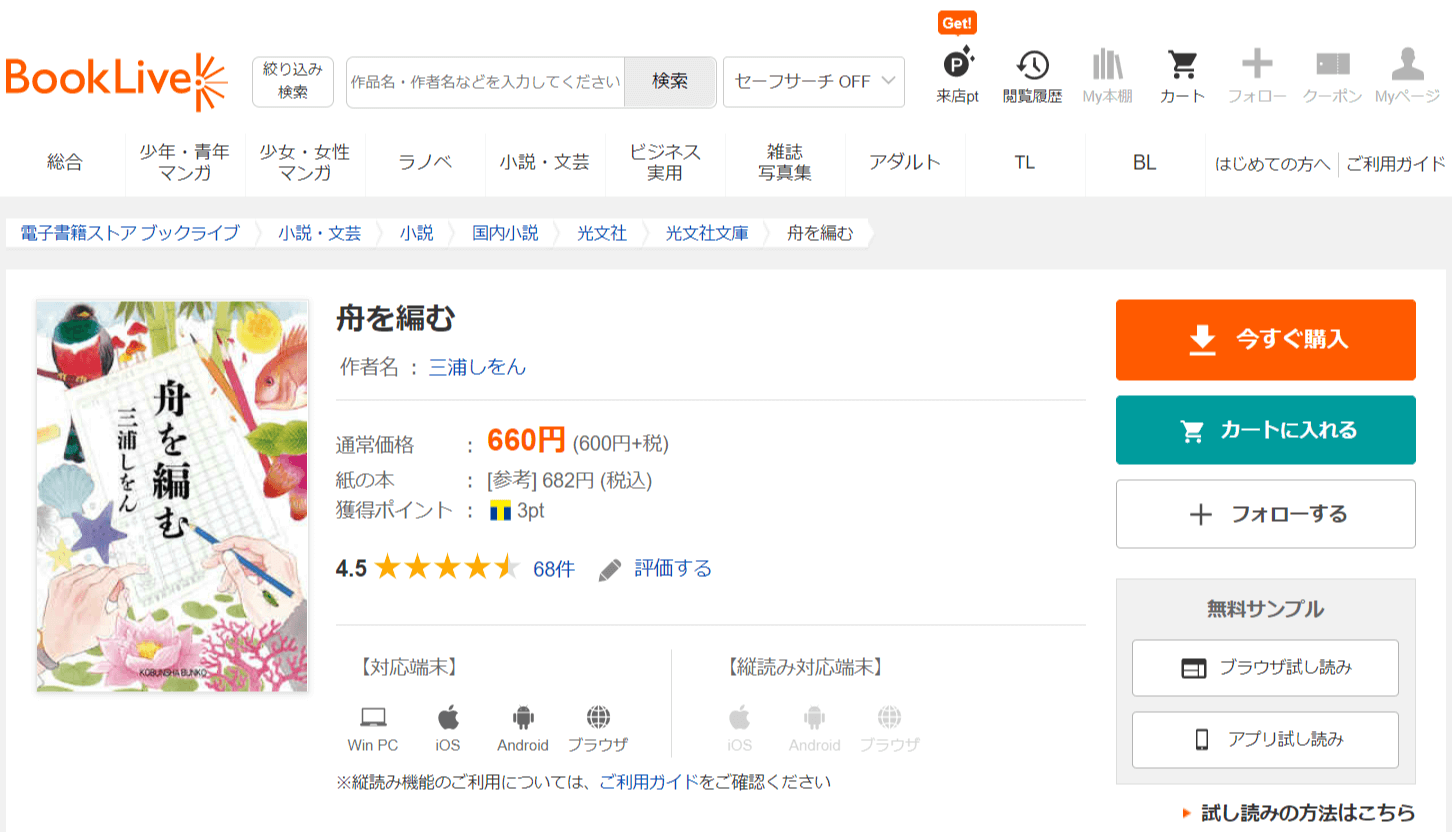The height and width of the screenshot is (832, 1452).
Task: Switch to ビジネス実用 category tab
Action: click(665, 163)
